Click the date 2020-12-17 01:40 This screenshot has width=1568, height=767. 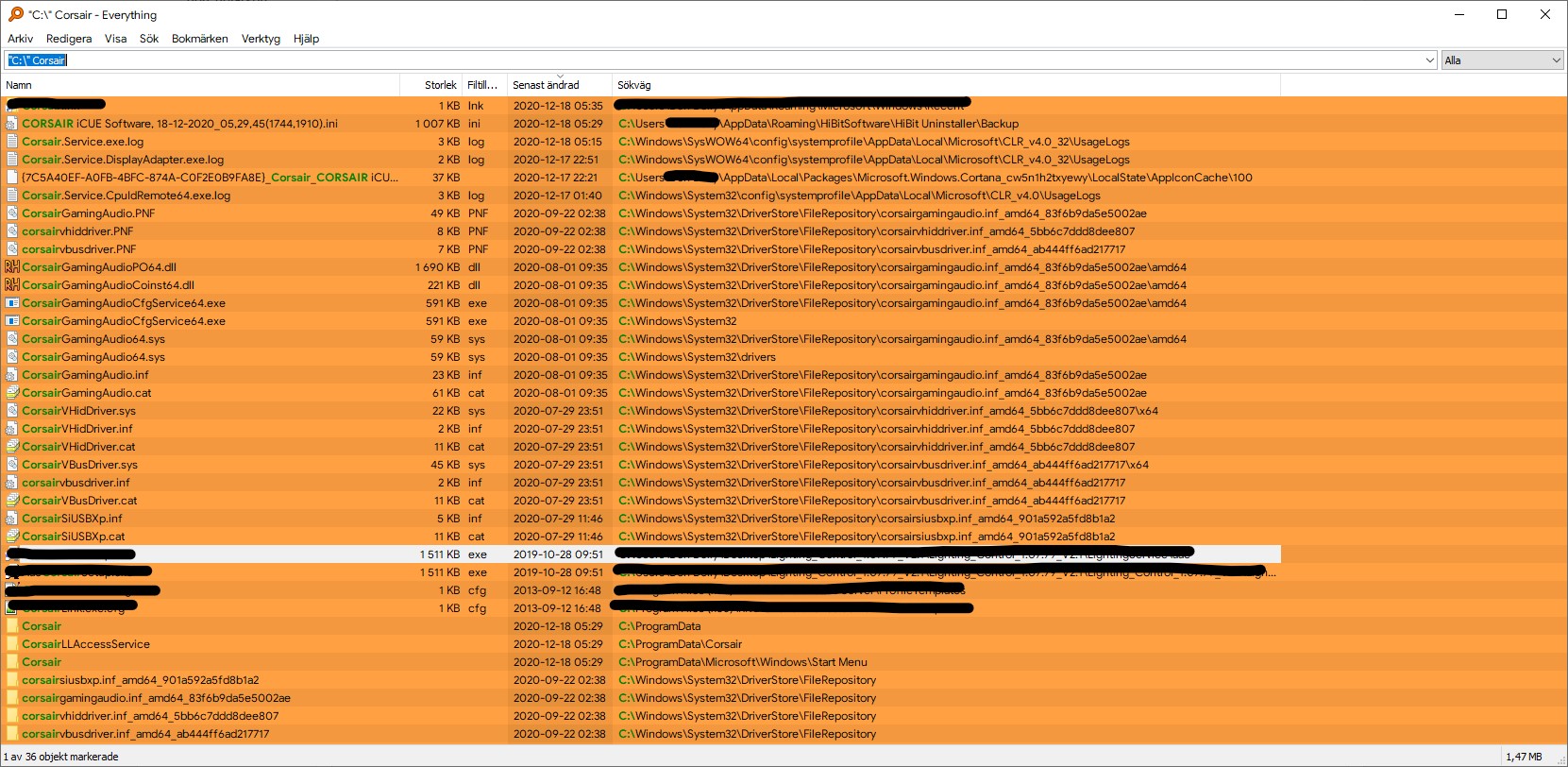coord(557,196)
